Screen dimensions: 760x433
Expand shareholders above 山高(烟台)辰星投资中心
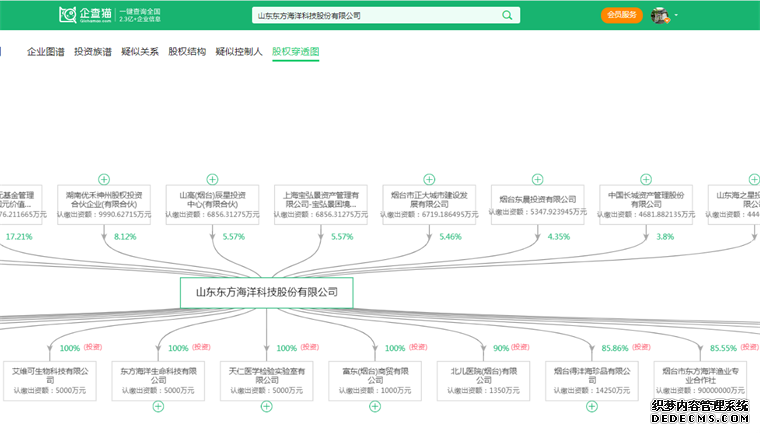click(x=212, y=179)
